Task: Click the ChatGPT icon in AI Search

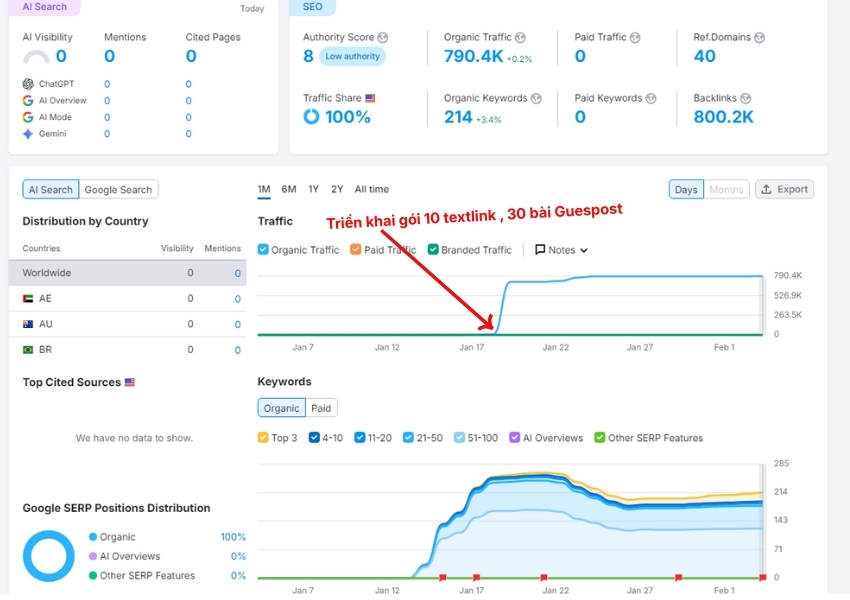Action: point(28,84)
